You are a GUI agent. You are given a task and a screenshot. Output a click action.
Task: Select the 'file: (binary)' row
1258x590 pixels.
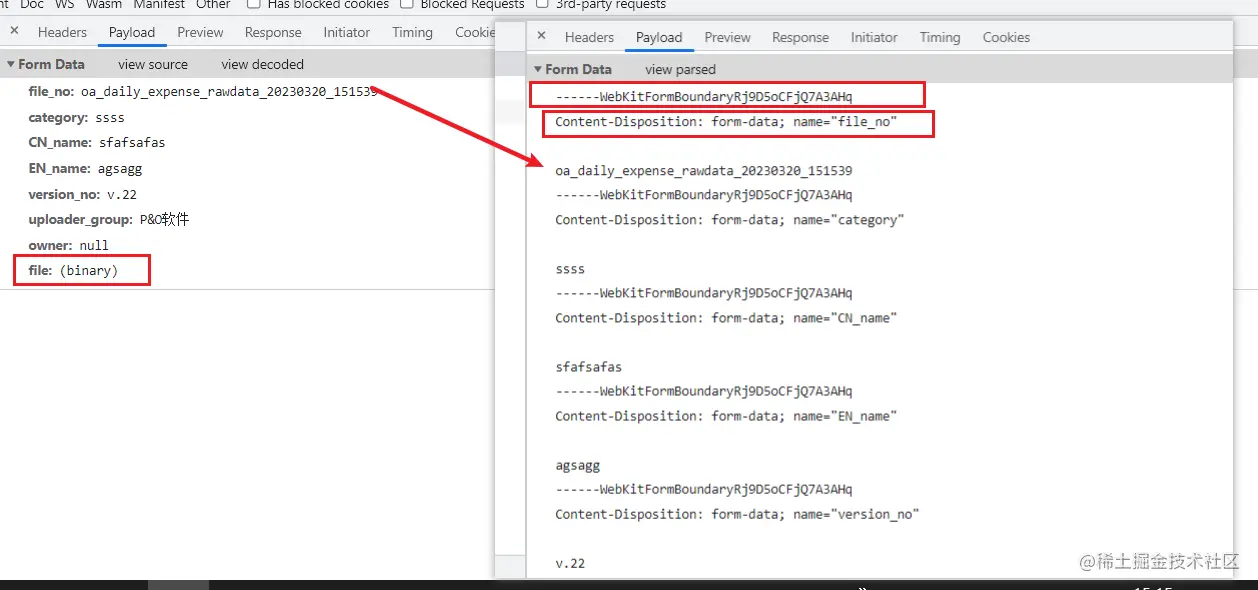[x=73, y=270]
